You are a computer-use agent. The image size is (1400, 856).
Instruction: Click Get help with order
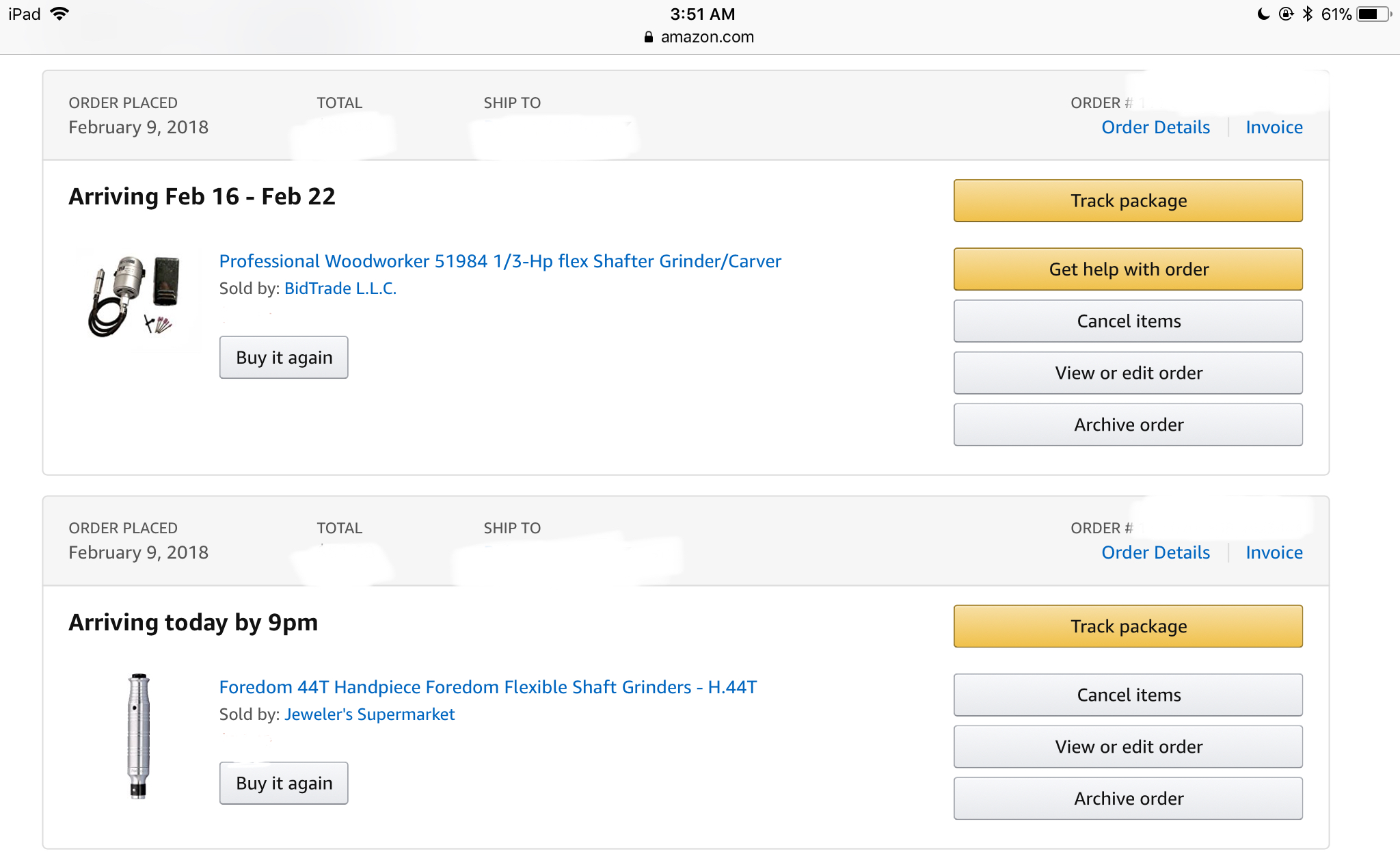pos(1128,269)
